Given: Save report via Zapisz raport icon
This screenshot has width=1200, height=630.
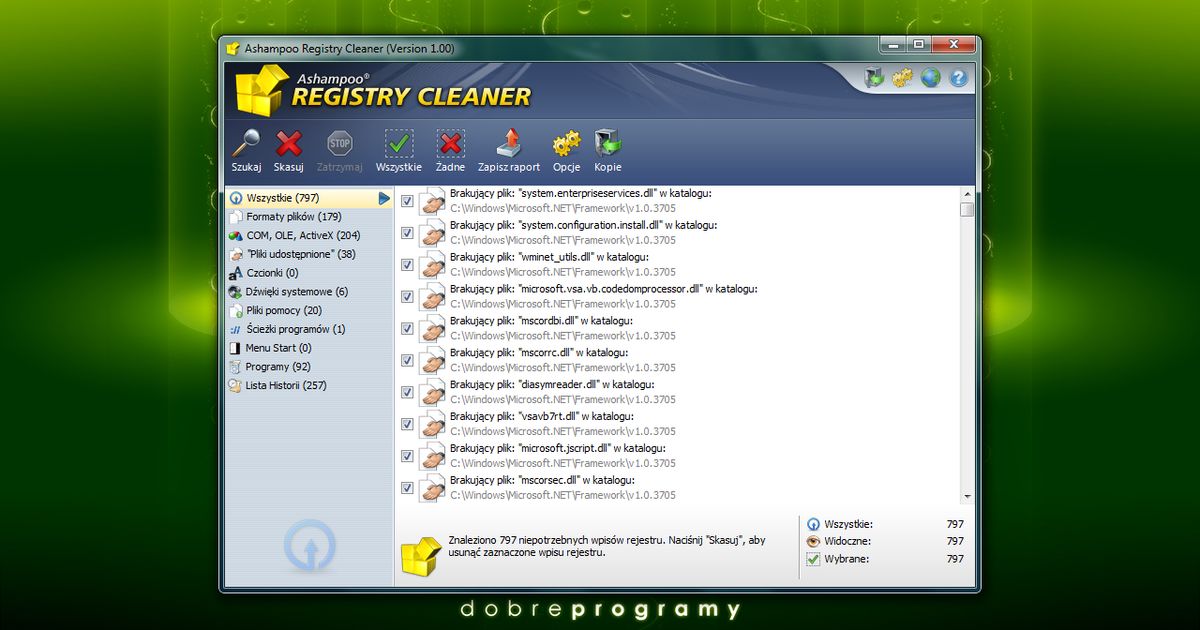Looking at the screenshot, I should coord(509,144).
